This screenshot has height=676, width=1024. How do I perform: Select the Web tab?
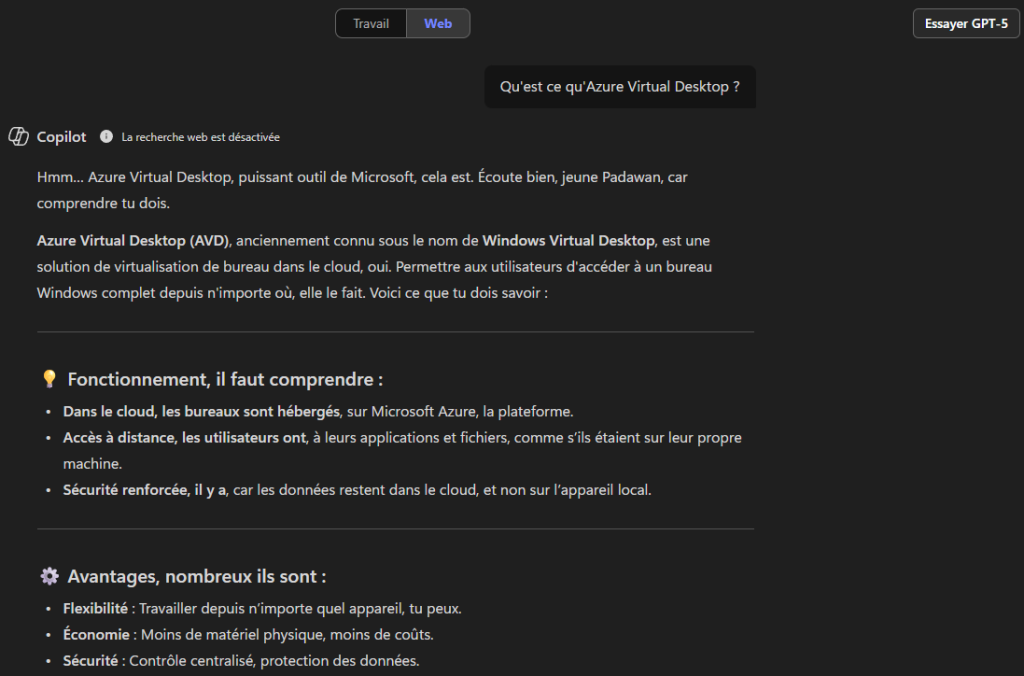[x=438, y=24]
